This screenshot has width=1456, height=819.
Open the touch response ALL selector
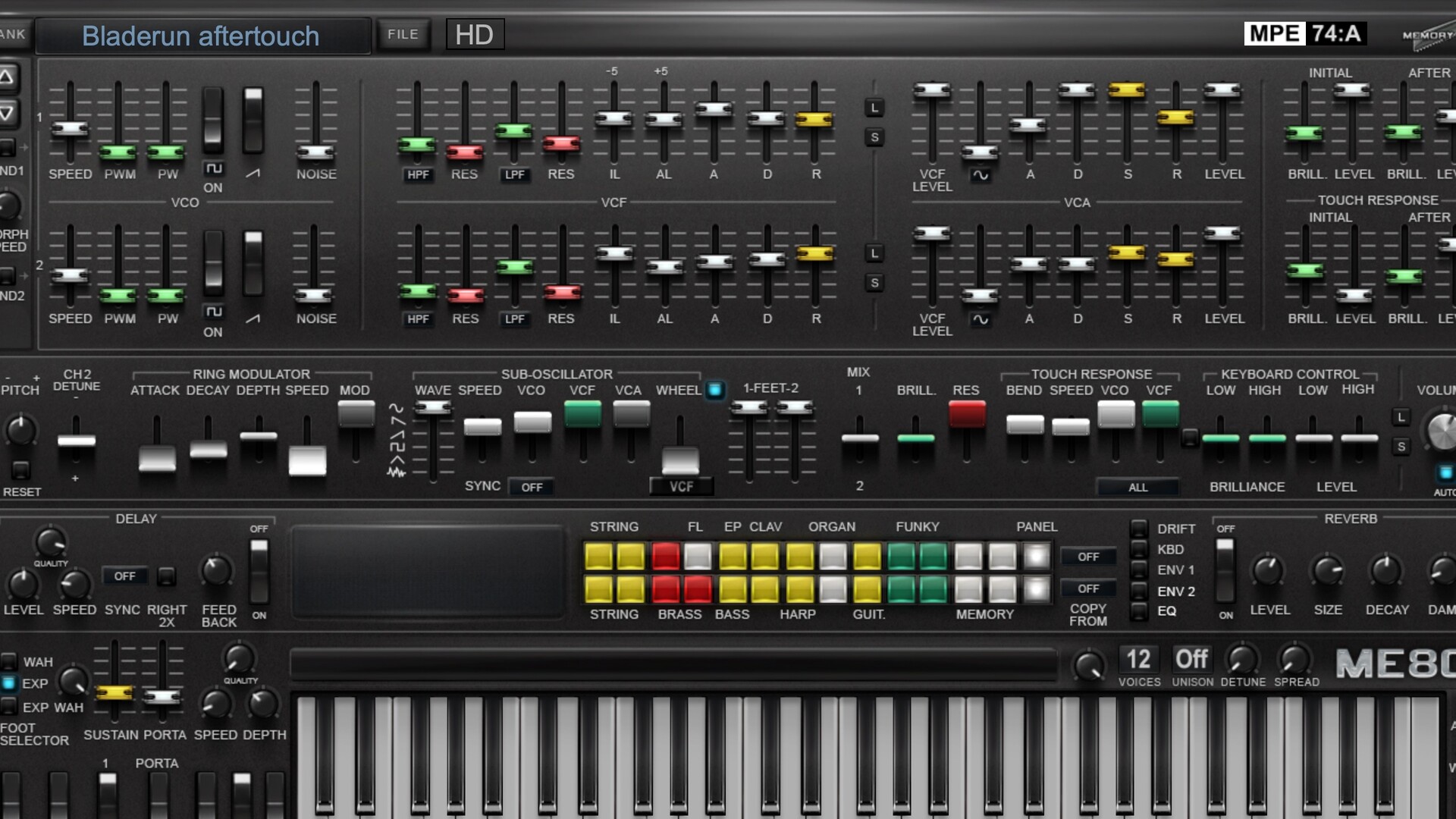pos(1137,487)
